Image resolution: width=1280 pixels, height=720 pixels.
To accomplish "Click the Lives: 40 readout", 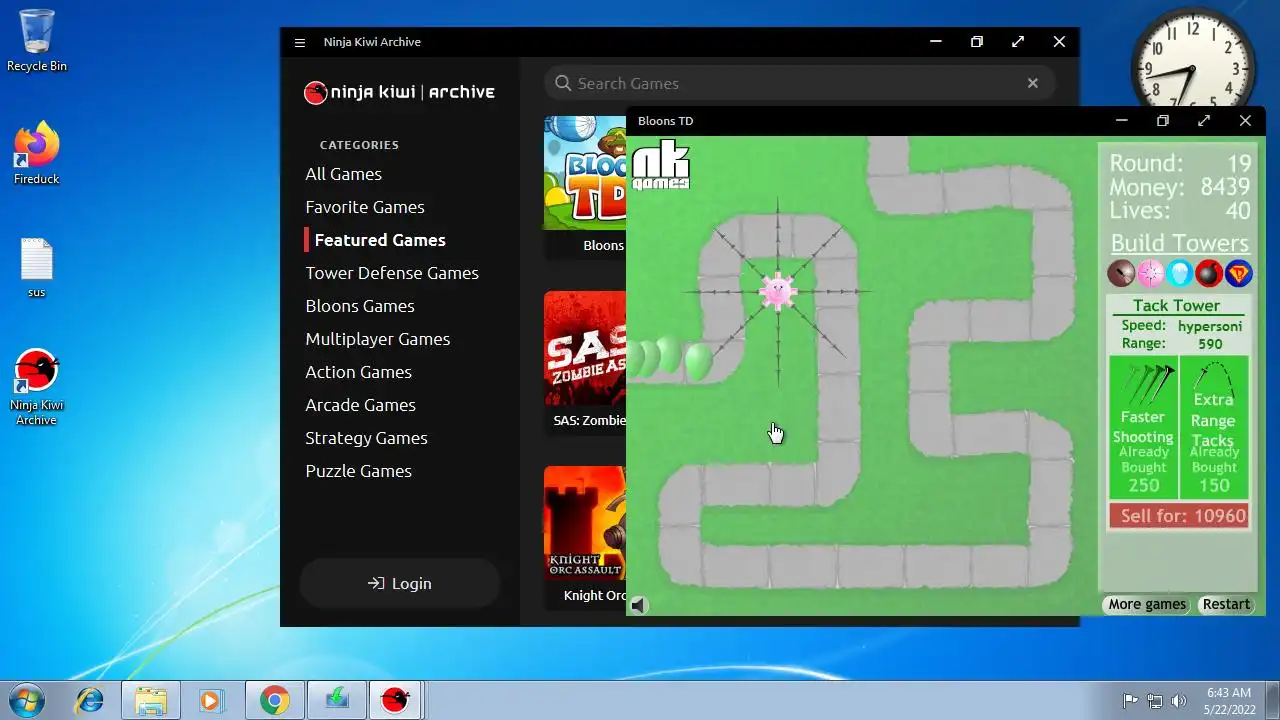I will 1180,210.
